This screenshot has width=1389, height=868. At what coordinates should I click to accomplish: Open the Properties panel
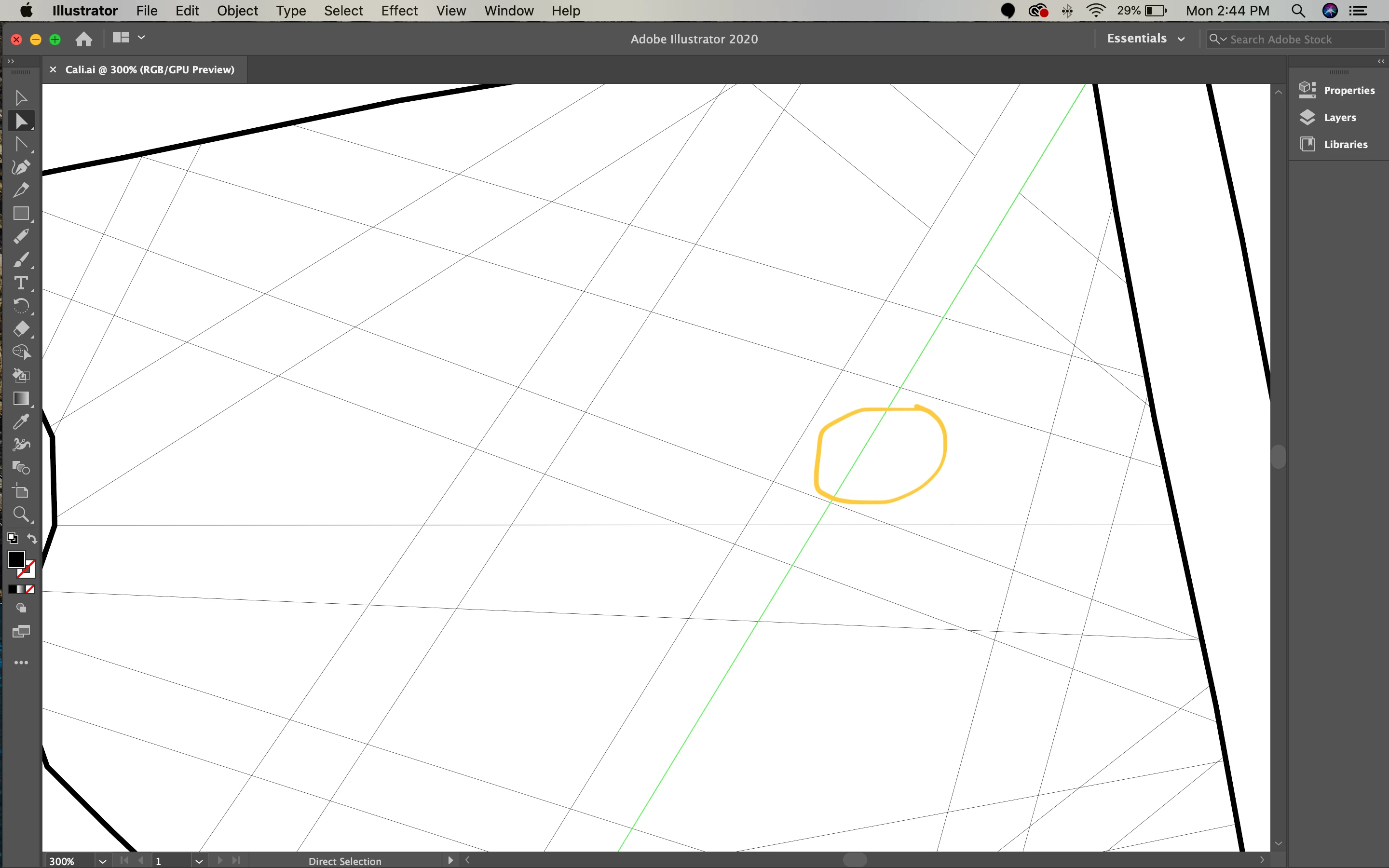coord(1348,90)
